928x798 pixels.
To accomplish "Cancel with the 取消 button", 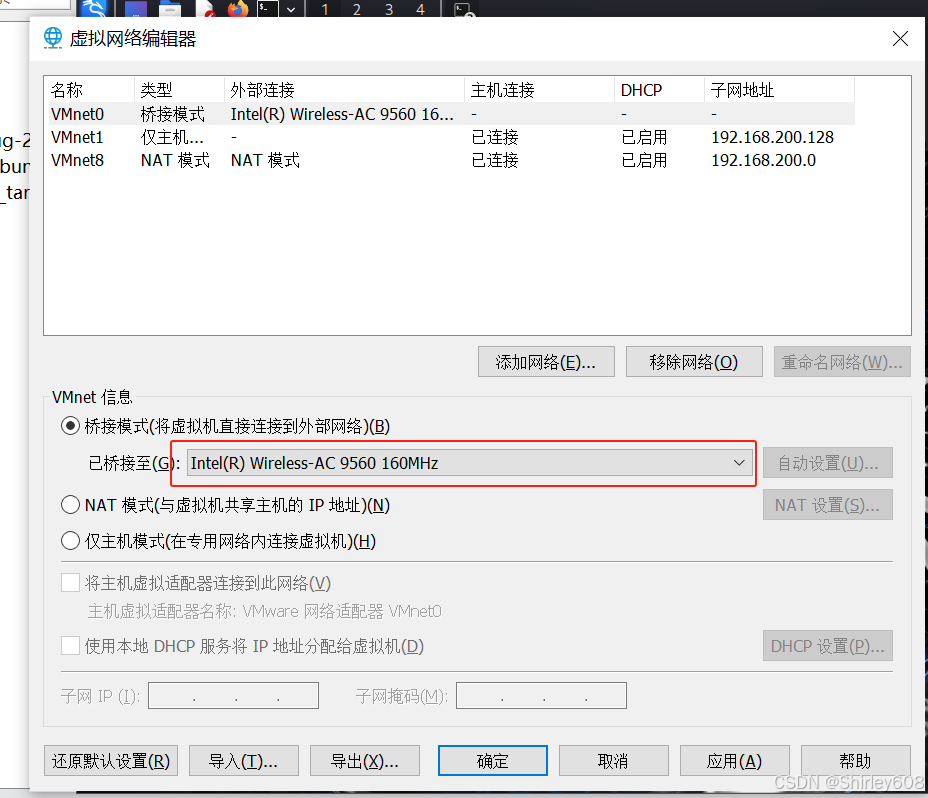I will [x=614, y=761].
